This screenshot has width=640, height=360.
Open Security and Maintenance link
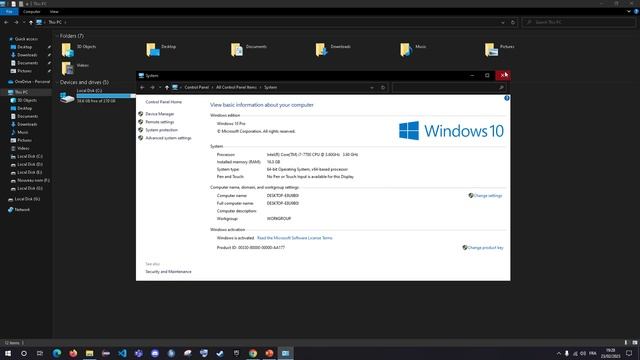168,271
